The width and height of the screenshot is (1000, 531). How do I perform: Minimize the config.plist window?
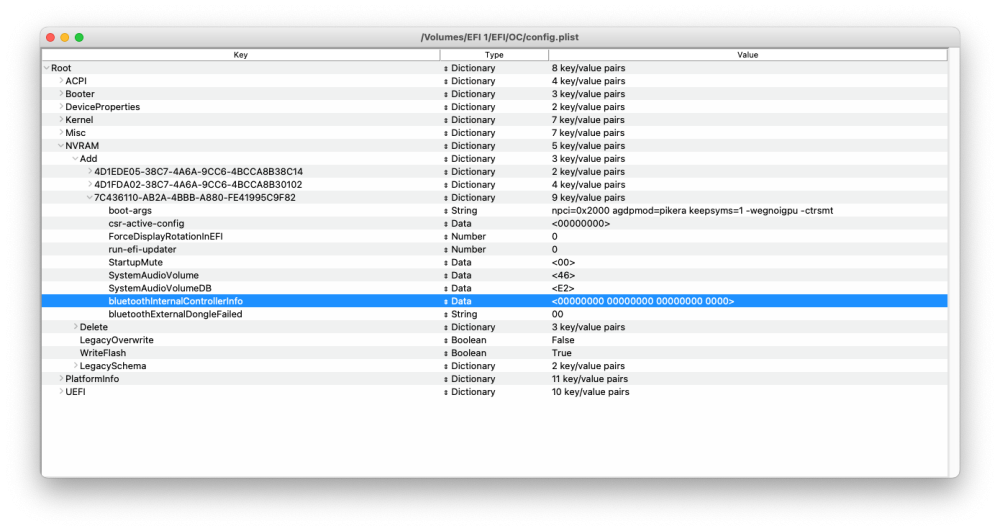click(65, 38)
